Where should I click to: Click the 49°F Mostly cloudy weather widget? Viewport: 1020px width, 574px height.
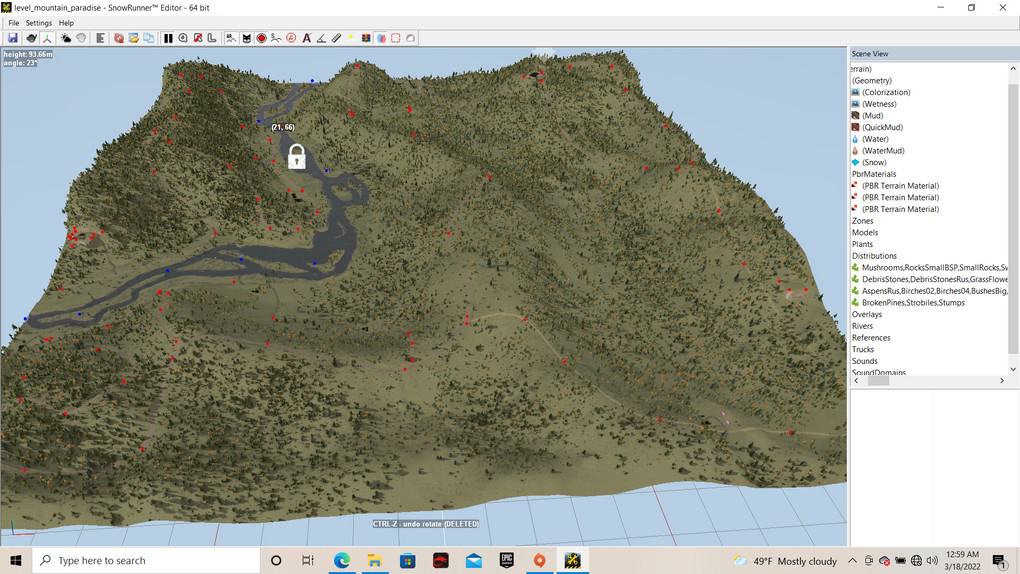point(785,561)
